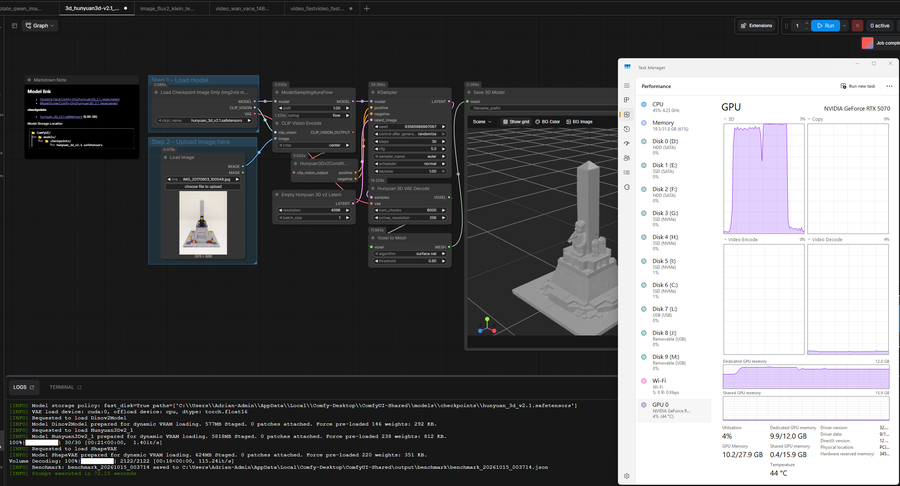Collapse the Markdown Note node
The height and width of the screenshot is (486, 900).
pos(29,80)
